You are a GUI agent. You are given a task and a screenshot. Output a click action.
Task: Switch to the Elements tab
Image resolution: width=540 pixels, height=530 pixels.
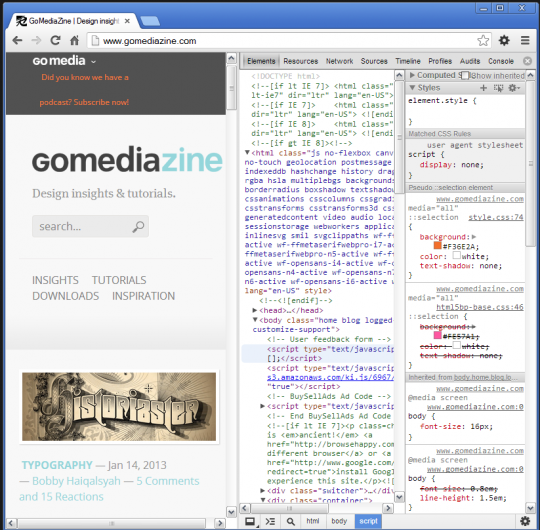coord(261,61)
